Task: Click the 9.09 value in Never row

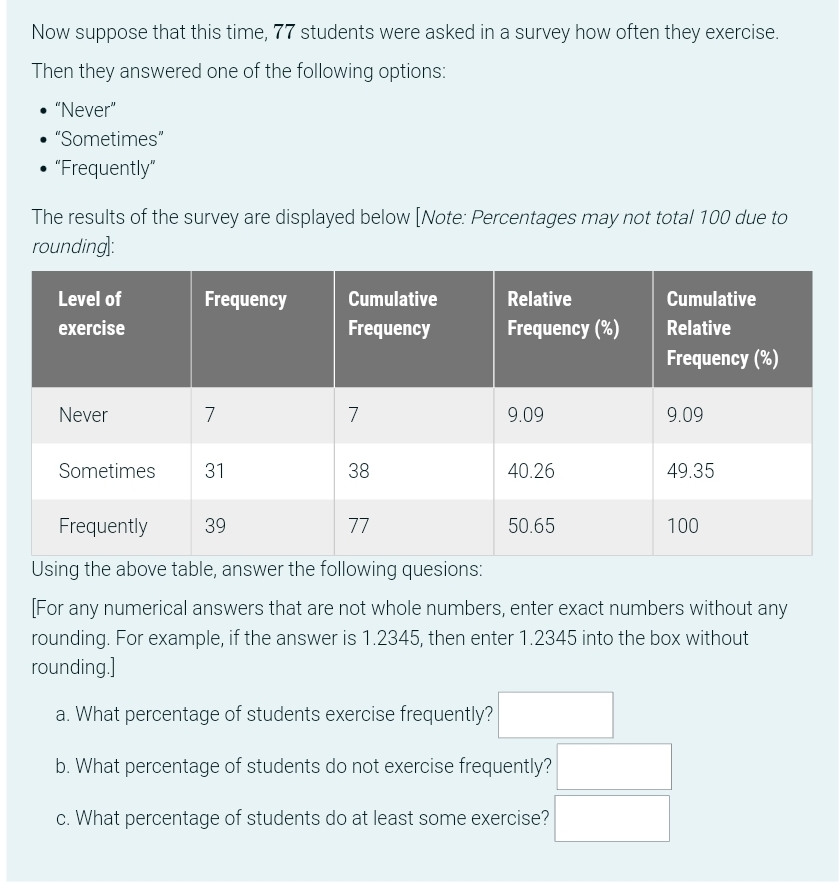Action: (x=524, y=415)
